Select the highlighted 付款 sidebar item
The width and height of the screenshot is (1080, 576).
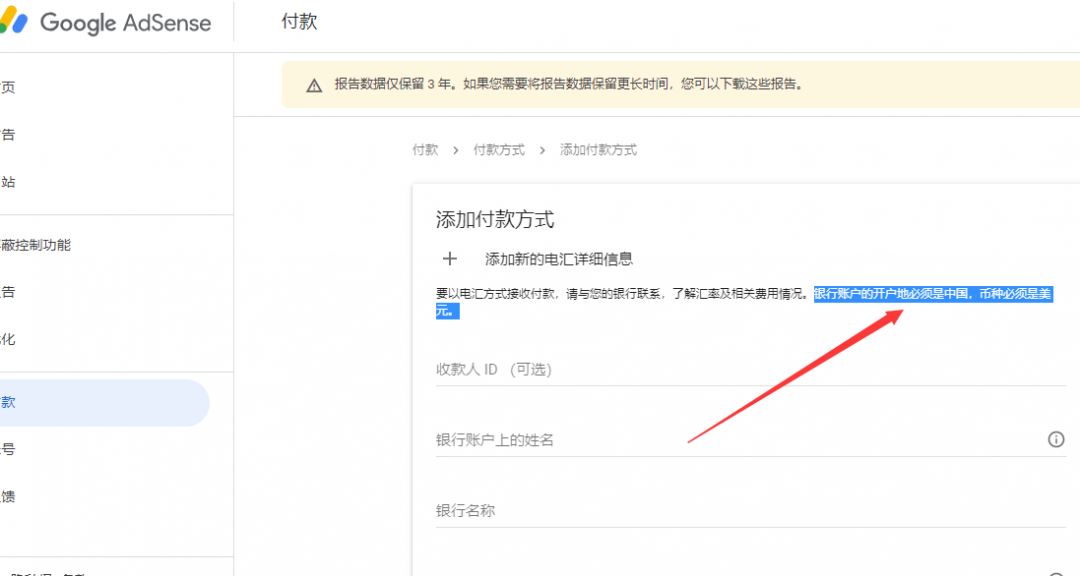(105, 402)
